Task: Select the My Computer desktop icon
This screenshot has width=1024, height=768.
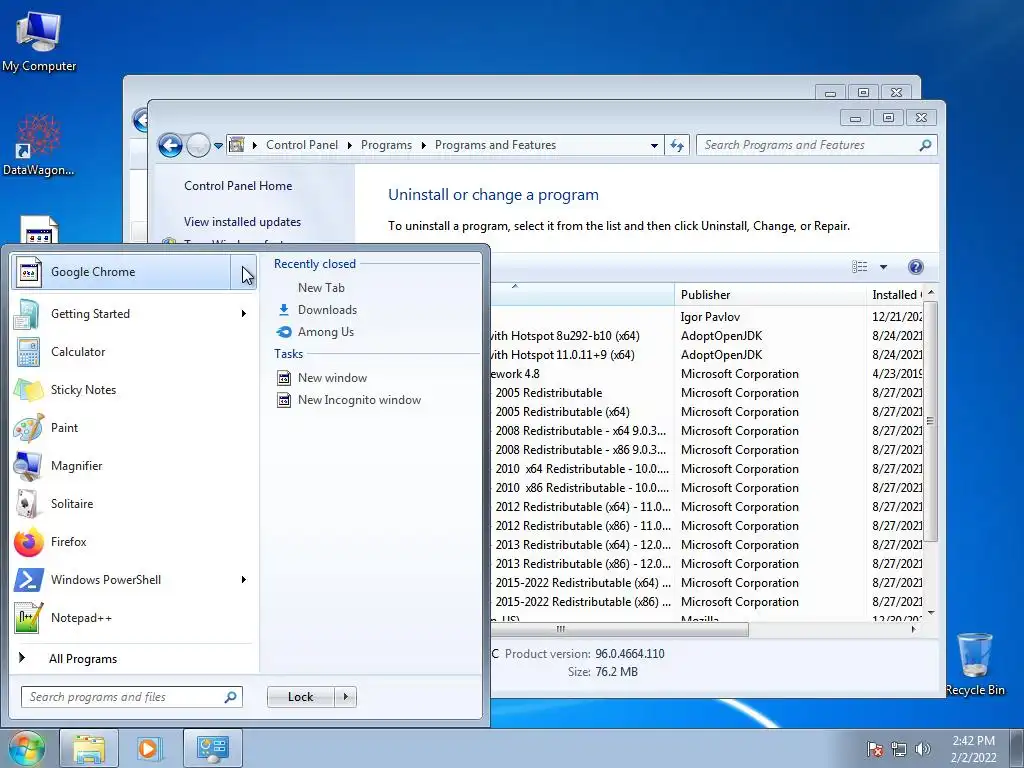Action: pyautogui.click(x=39, y=41)
